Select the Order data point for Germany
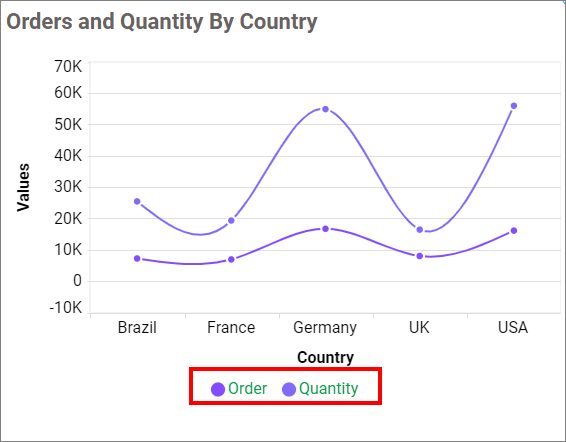The image size is (566, 442). click(325, 229)
